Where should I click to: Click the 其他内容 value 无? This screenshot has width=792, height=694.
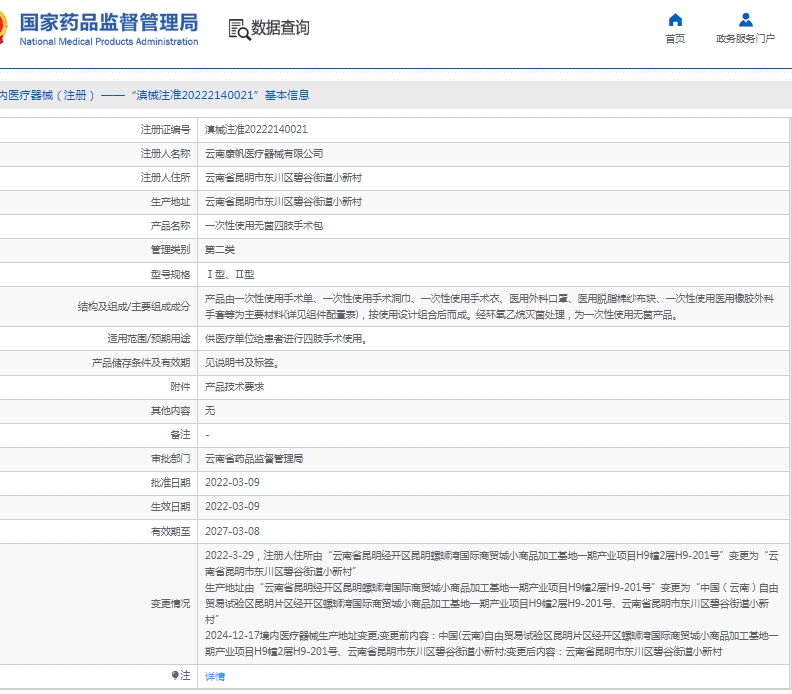(x=210, y=411)
